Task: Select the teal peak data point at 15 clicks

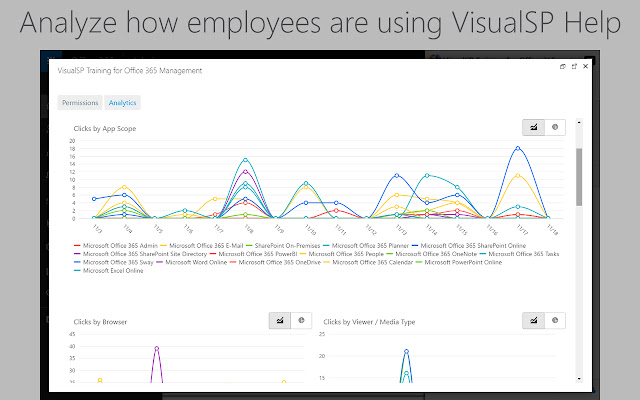Action: [x=245, y=160]
